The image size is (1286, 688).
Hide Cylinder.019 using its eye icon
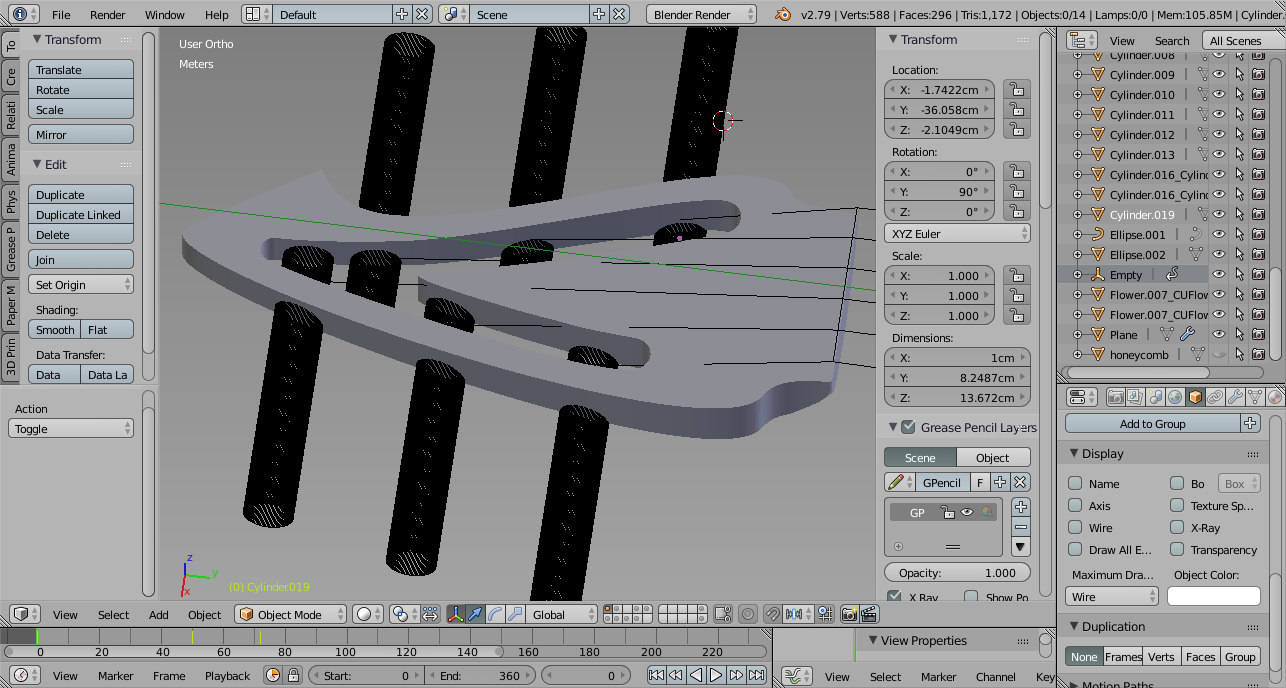point(1219,214)
